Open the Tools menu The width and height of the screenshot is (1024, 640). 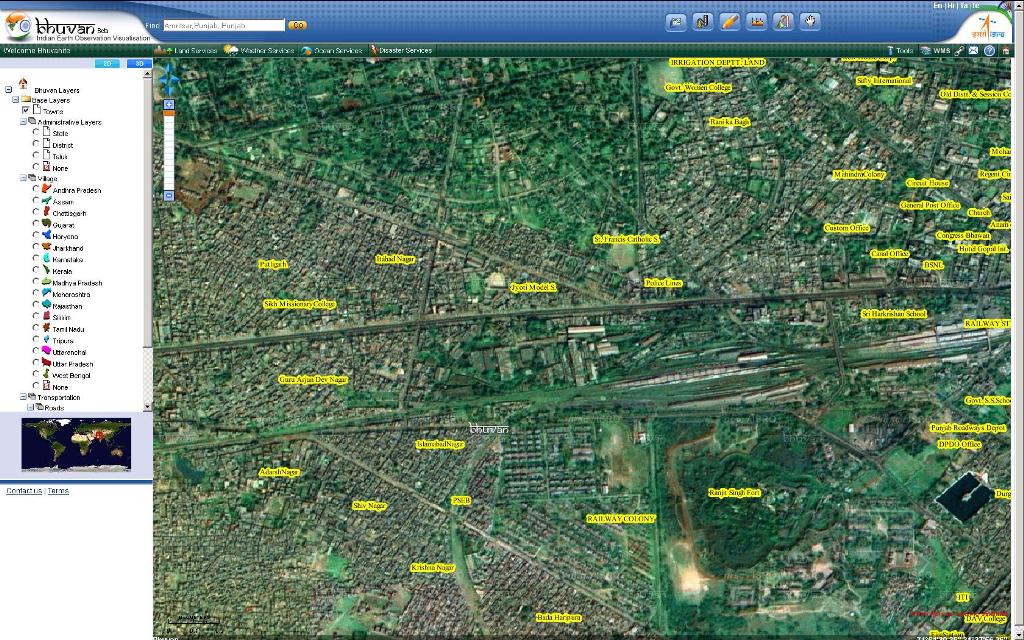[x=904, y=50]
